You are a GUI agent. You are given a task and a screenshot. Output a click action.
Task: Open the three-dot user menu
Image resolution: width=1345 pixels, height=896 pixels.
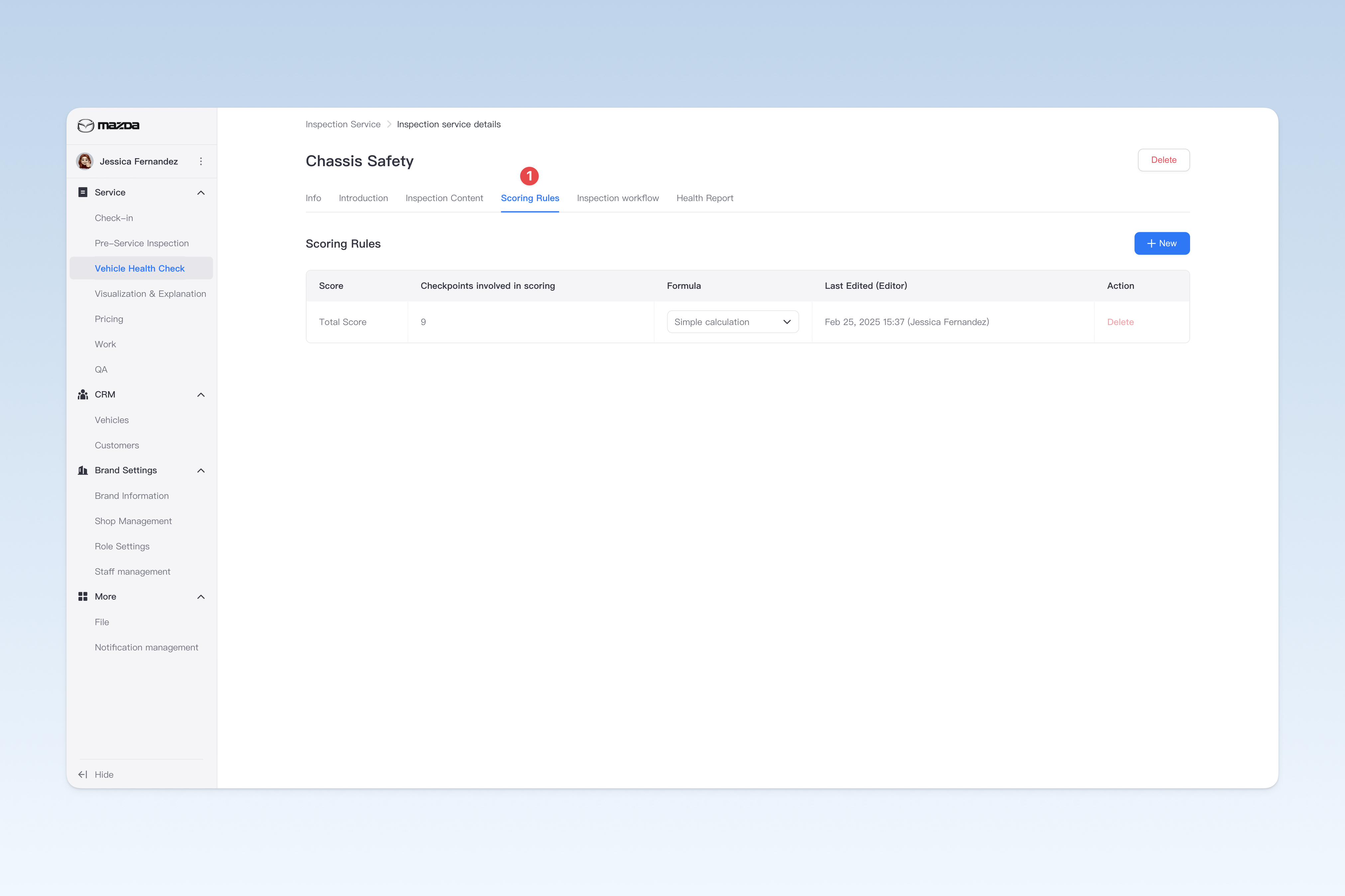click(201, 161)
